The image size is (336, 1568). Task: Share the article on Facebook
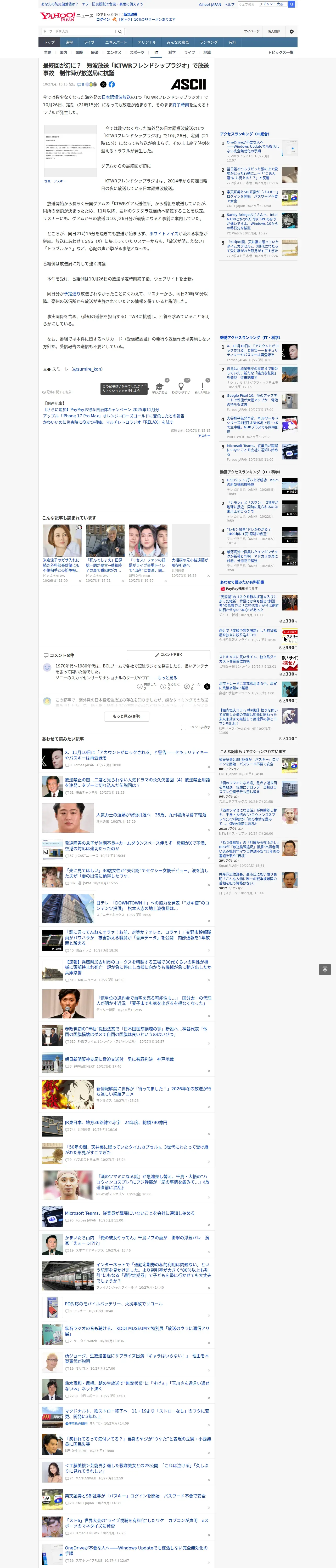[111, 85]
